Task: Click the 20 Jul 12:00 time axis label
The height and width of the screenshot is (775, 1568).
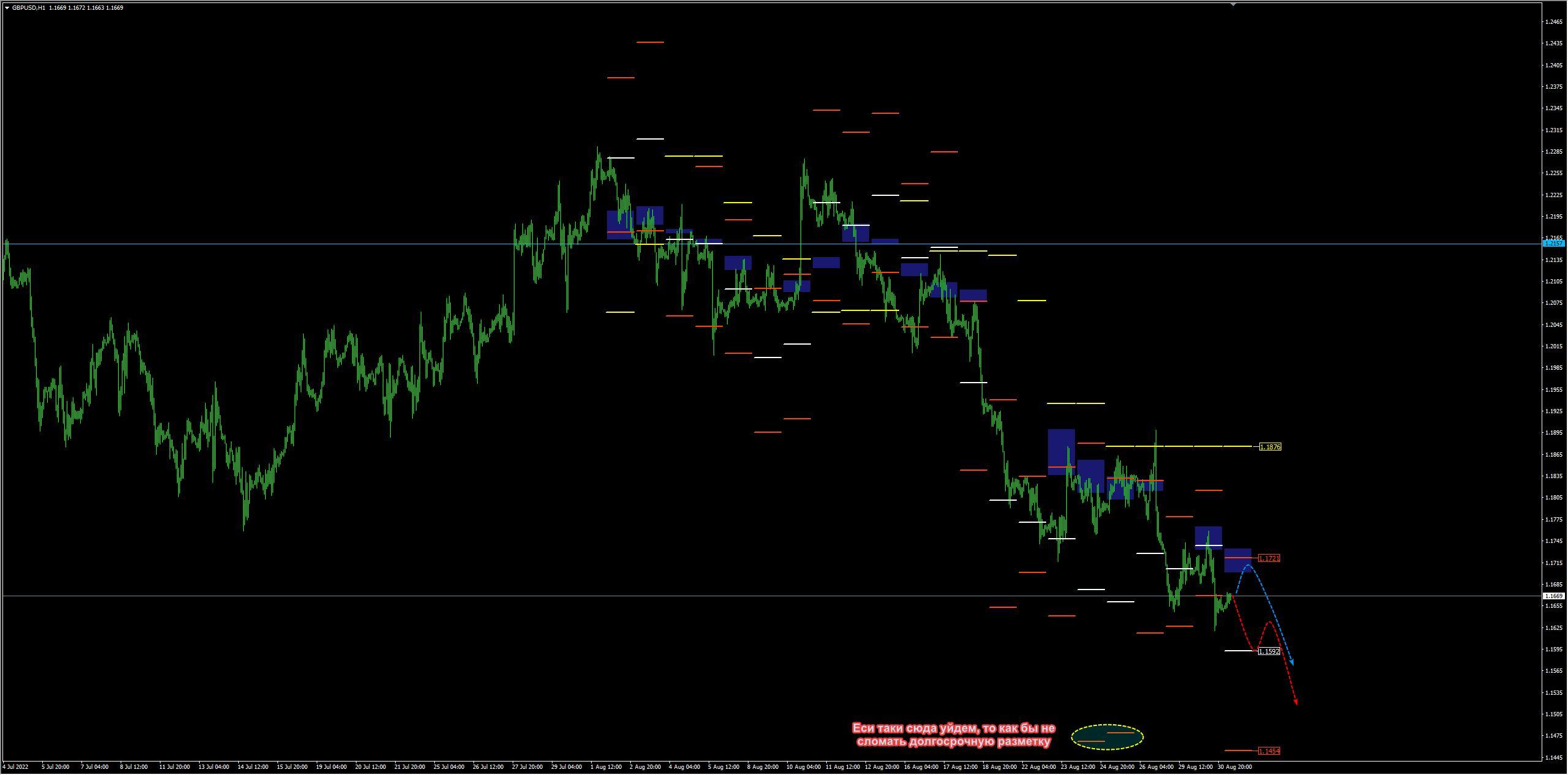Action: (x=371, y=767)
